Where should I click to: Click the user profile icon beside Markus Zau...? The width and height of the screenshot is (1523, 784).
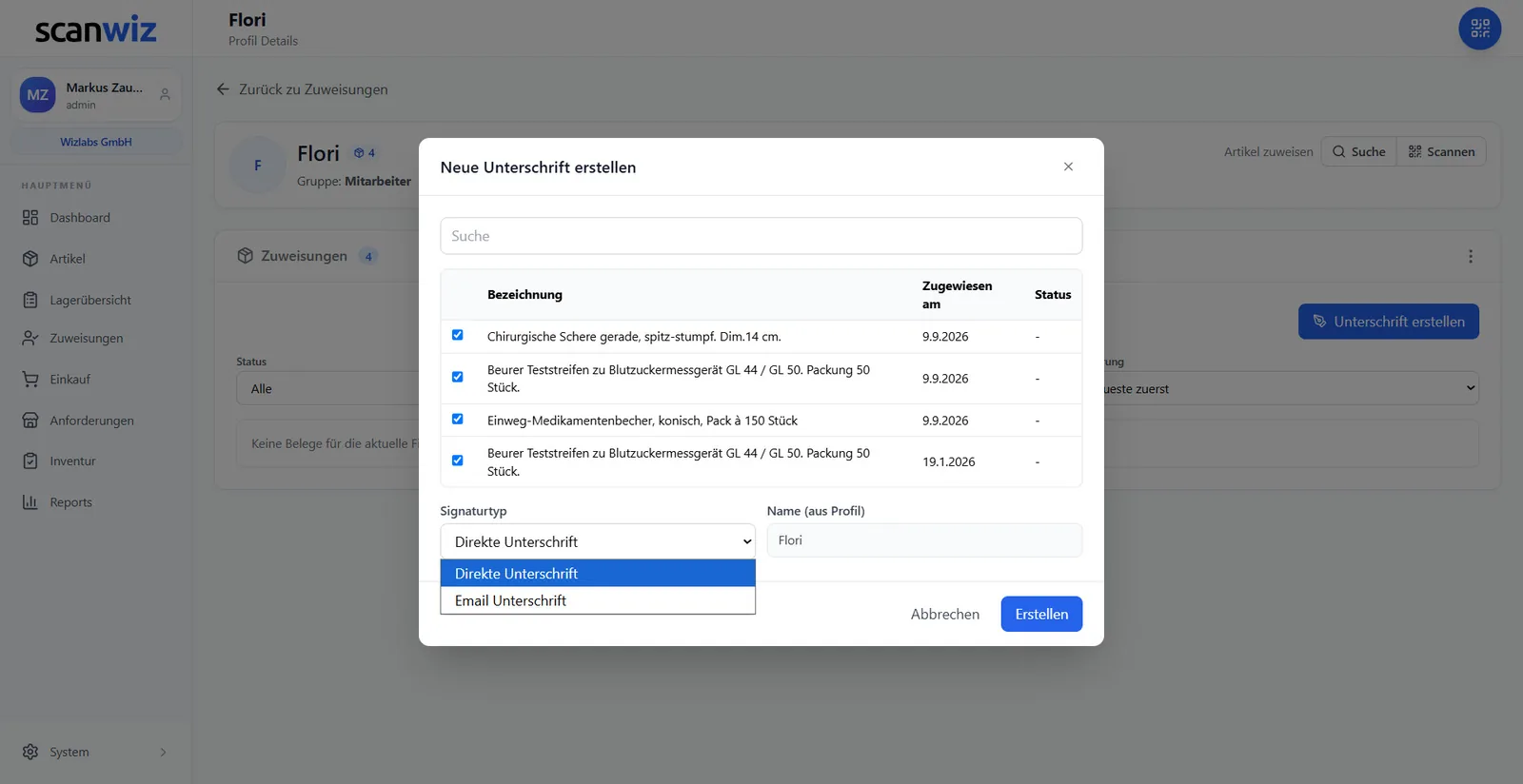tap(165, 94)
